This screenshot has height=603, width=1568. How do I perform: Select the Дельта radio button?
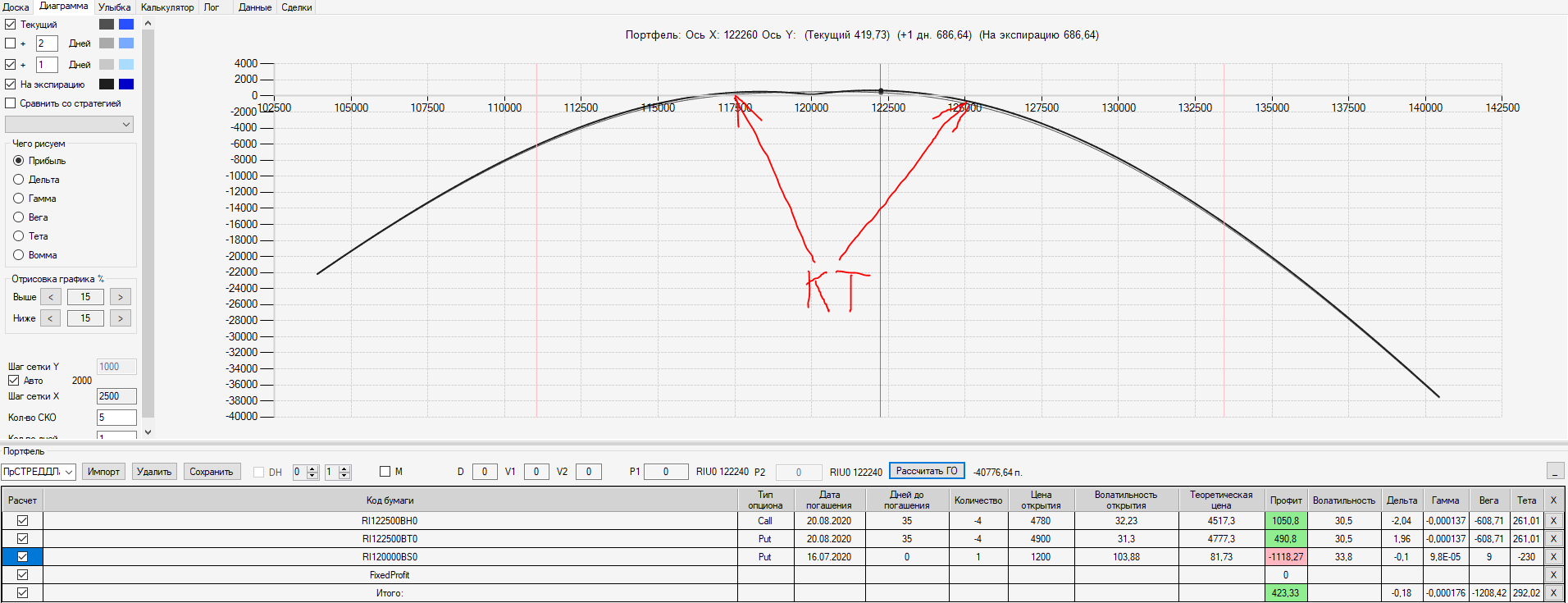(18, 180)
